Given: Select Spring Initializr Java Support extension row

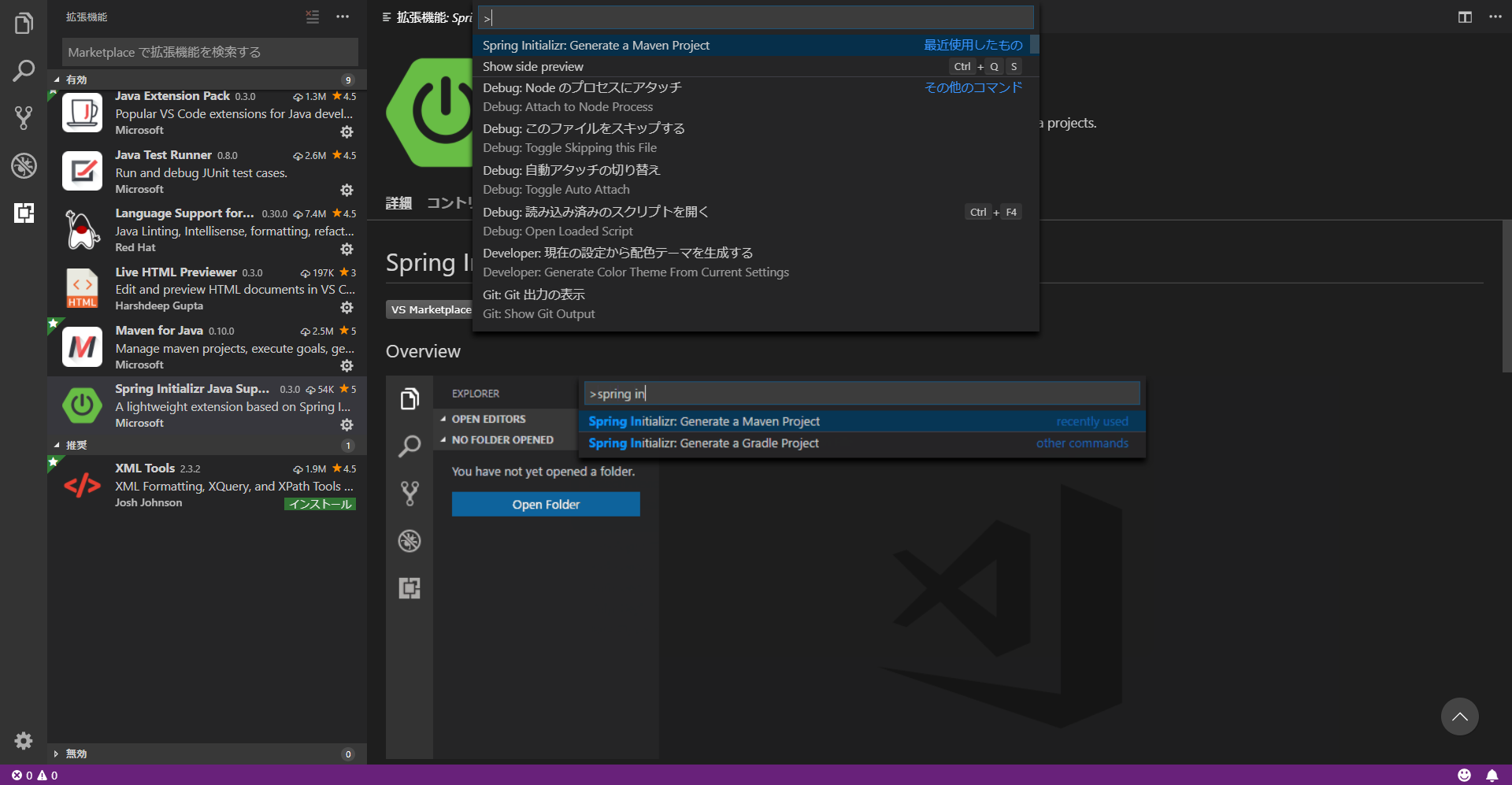Looking at the screenshot, I should click(x=207, y=405).
